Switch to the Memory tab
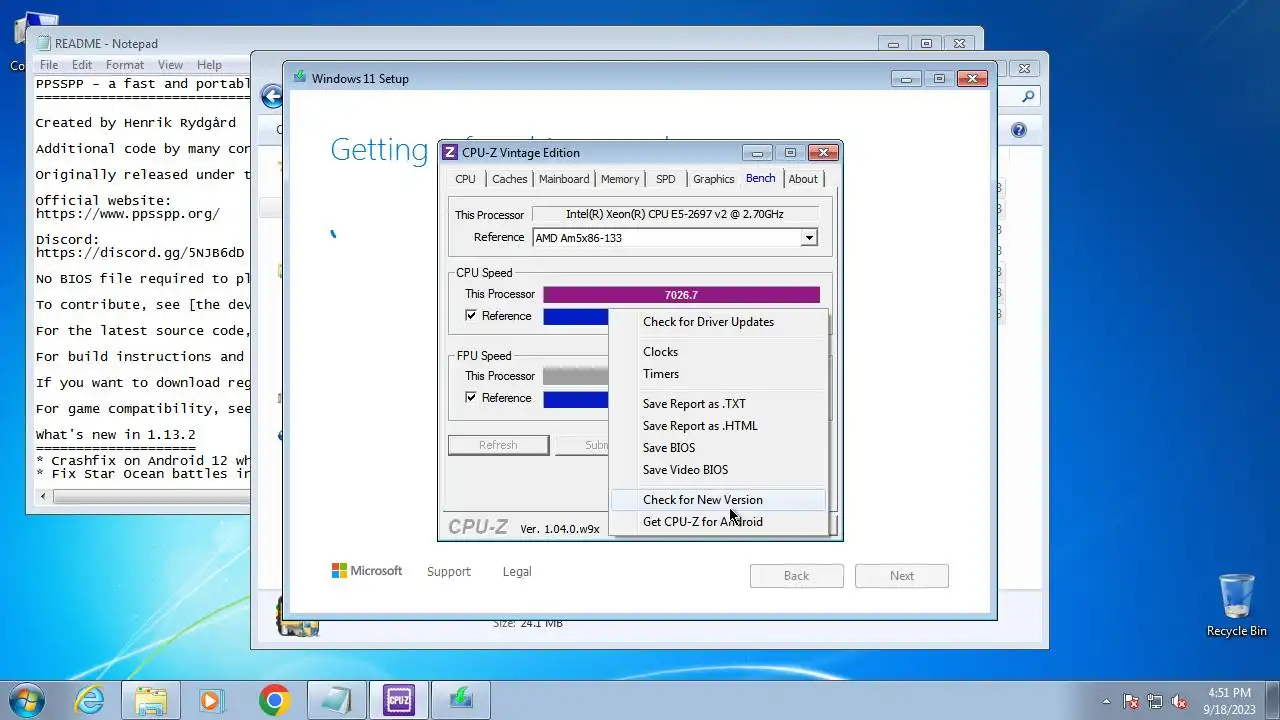Screen dimensions: 1280x720 (620, 179)
